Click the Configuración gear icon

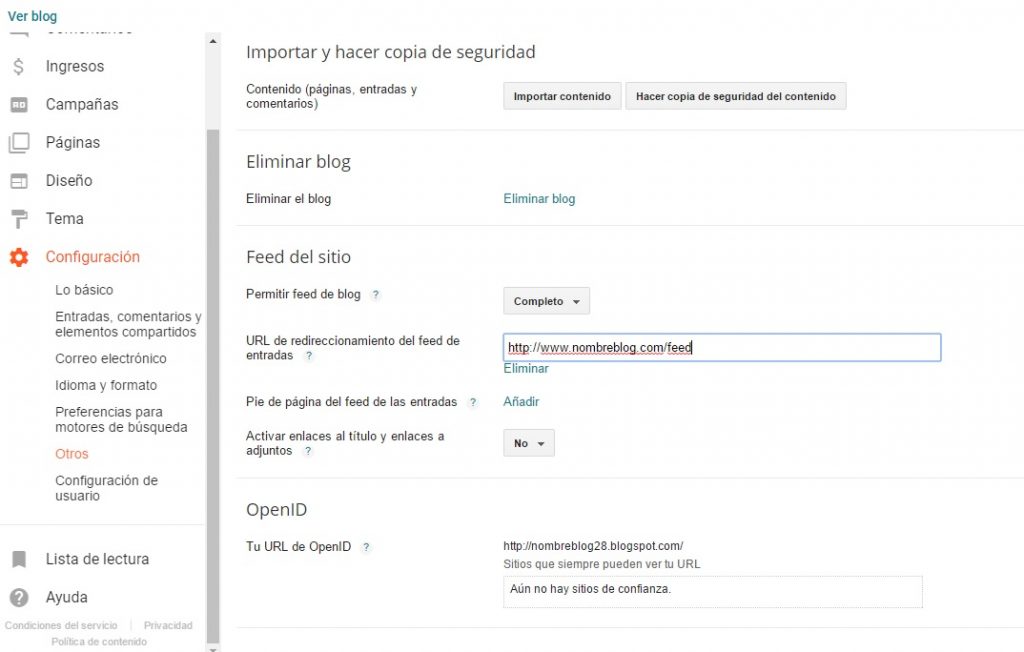pos(19,257)
